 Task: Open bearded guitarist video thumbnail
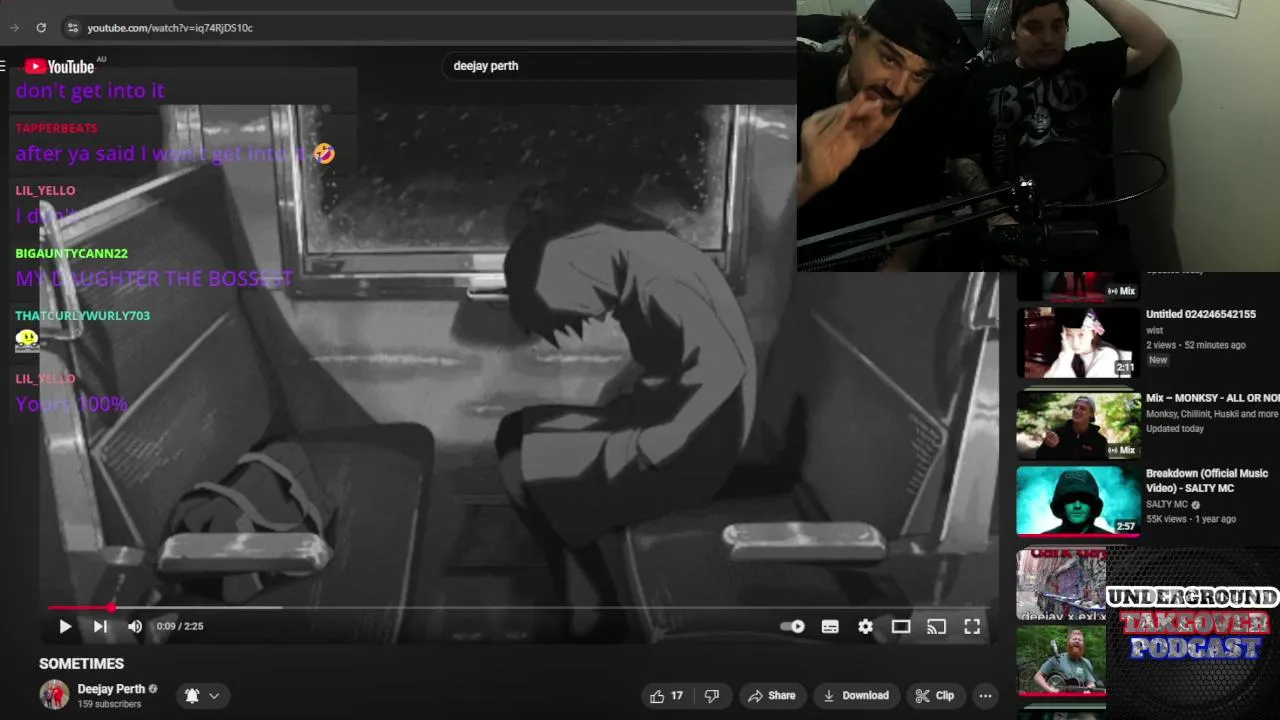point(1062,661)
